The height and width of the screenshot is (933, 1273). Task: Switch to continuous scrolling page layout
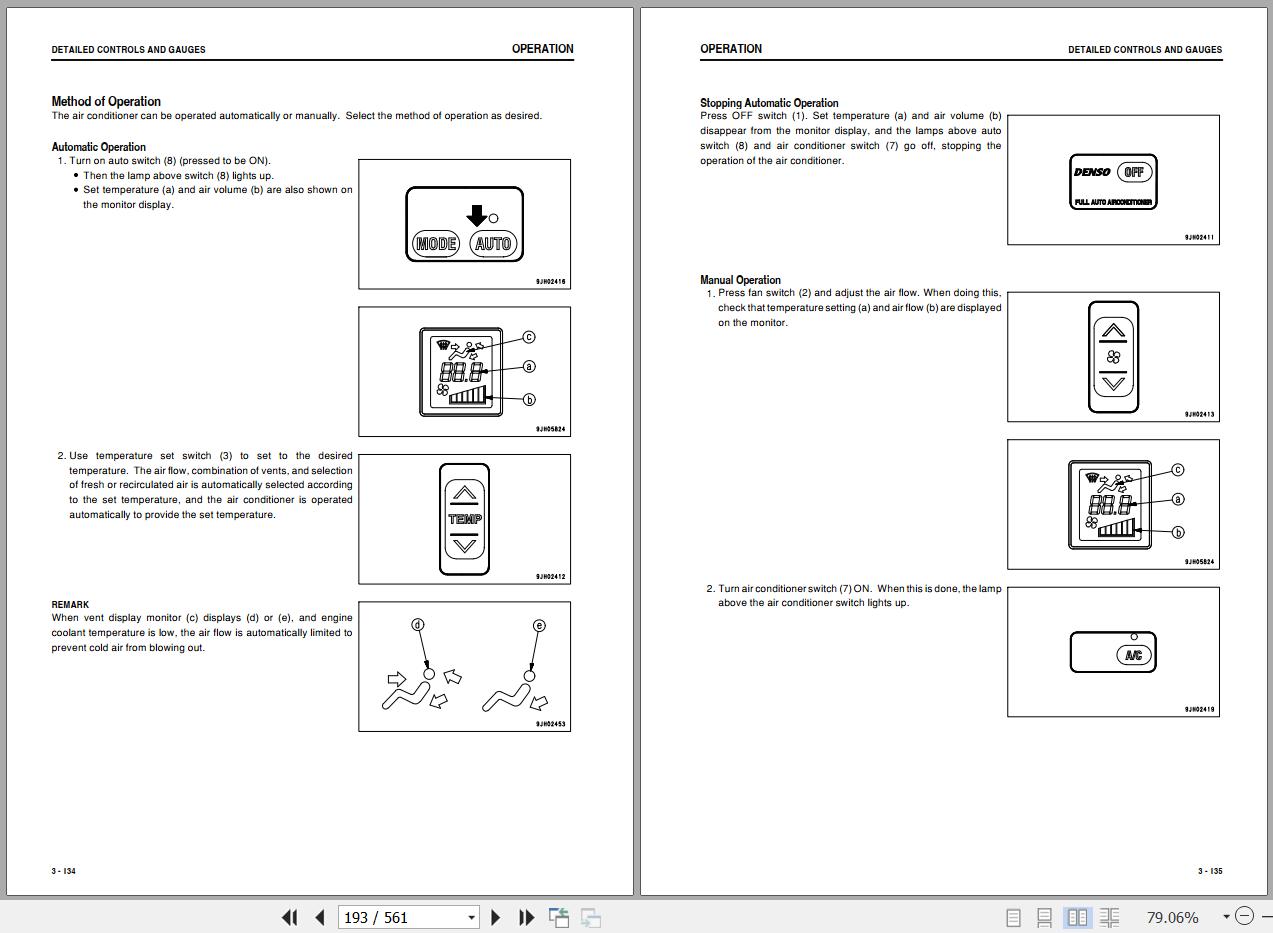(1044, 917)
